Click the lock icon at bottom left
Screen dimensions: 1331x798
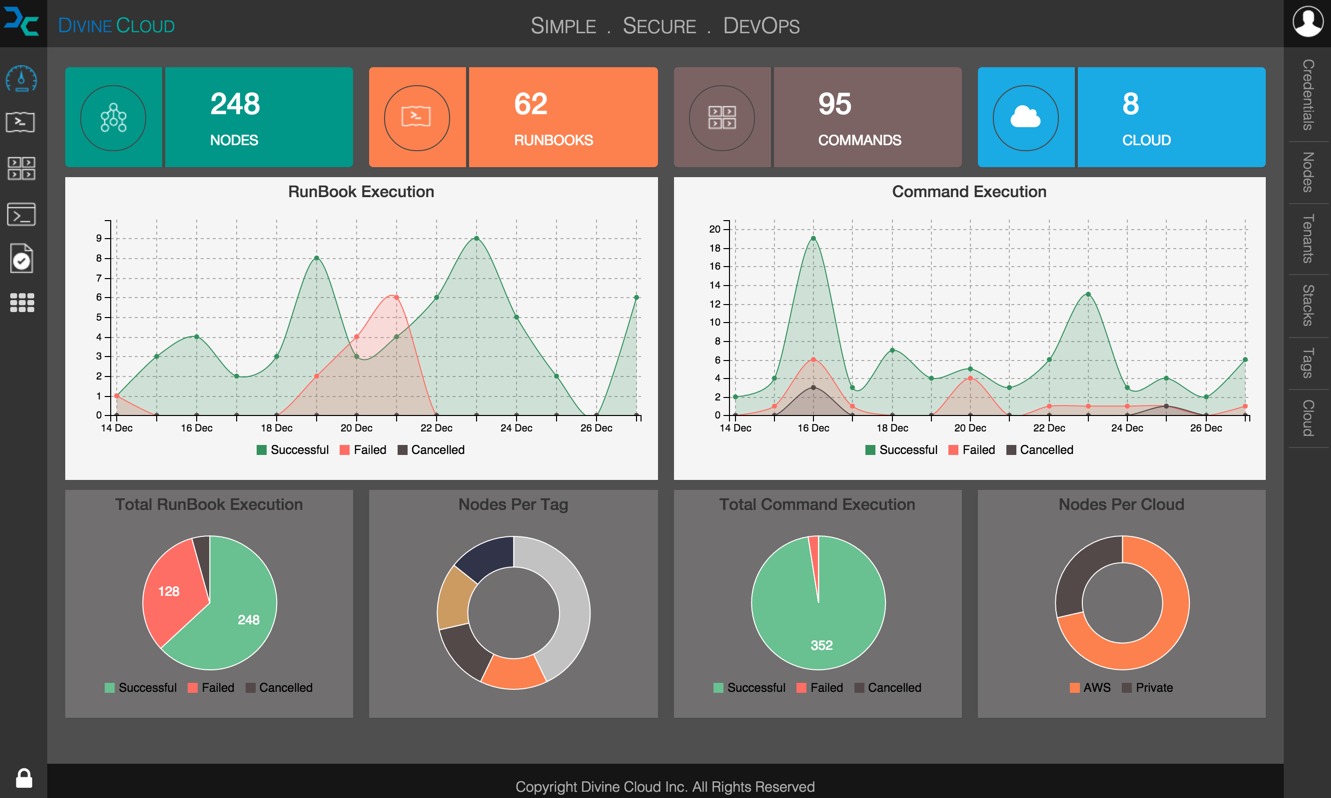pyautogui.click(x=24, y=778)
